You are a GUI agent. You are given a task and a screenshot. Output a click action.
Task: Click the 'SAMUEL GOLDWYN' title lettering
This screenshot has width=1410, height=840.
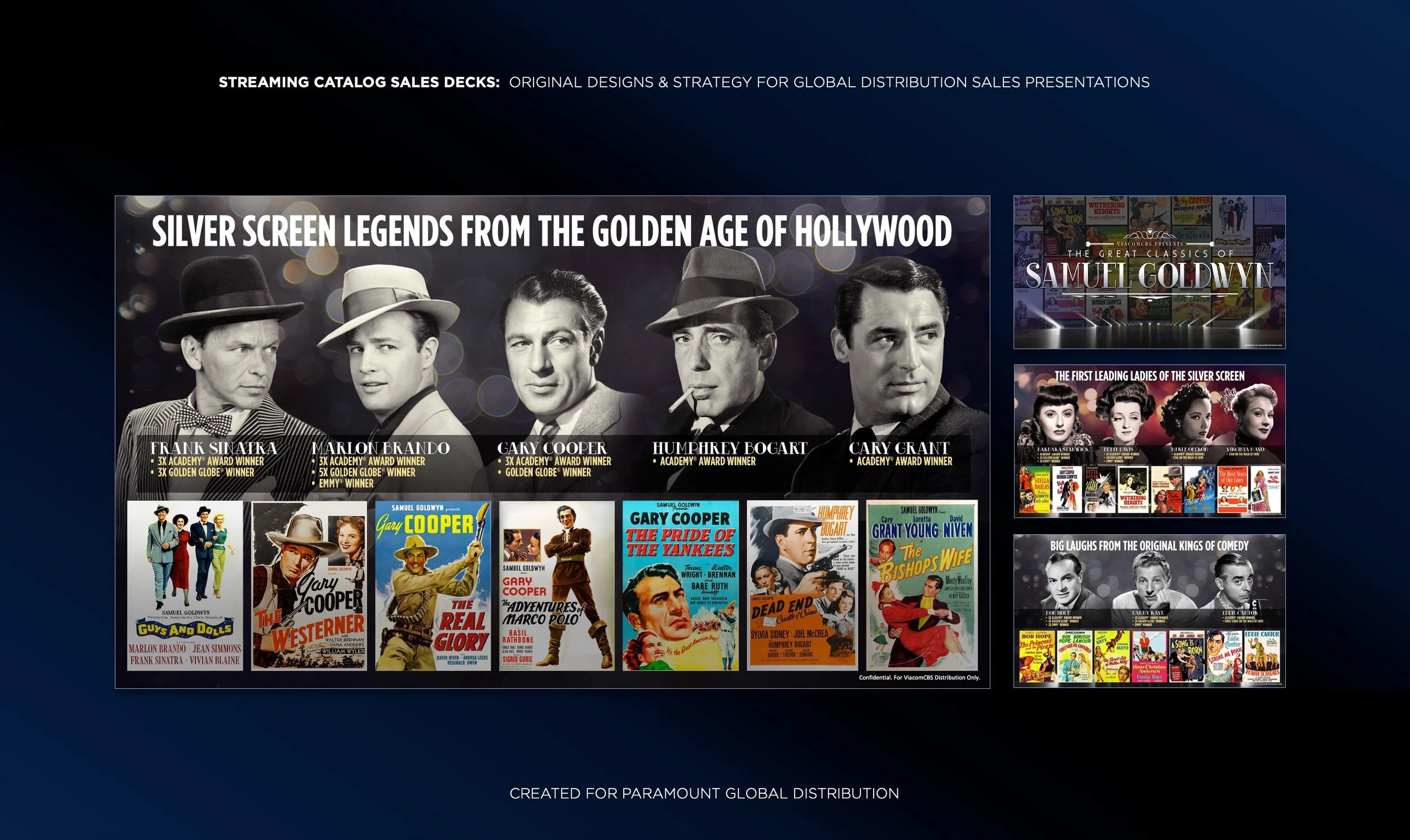[x=1149, y=276]
